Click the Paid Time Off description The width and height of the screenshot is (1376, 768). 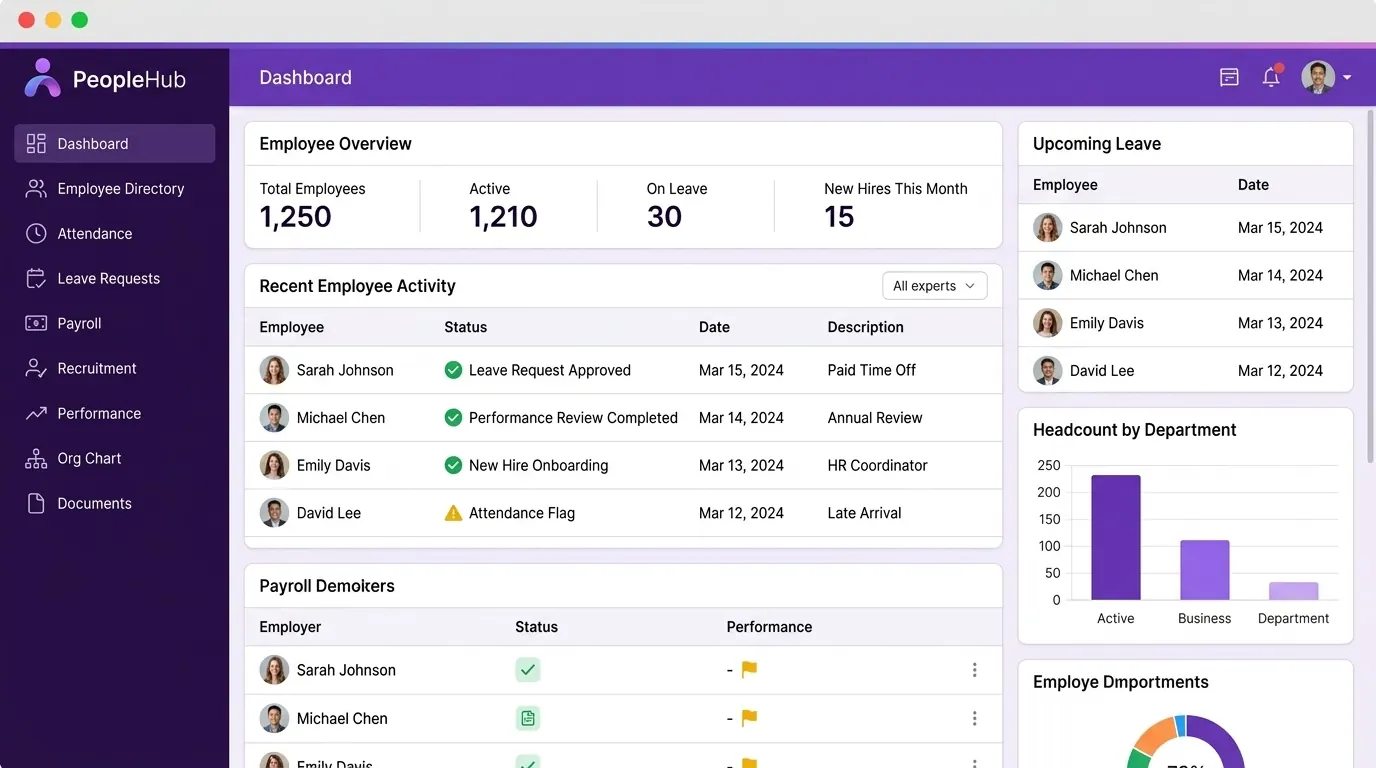[872, 370]
